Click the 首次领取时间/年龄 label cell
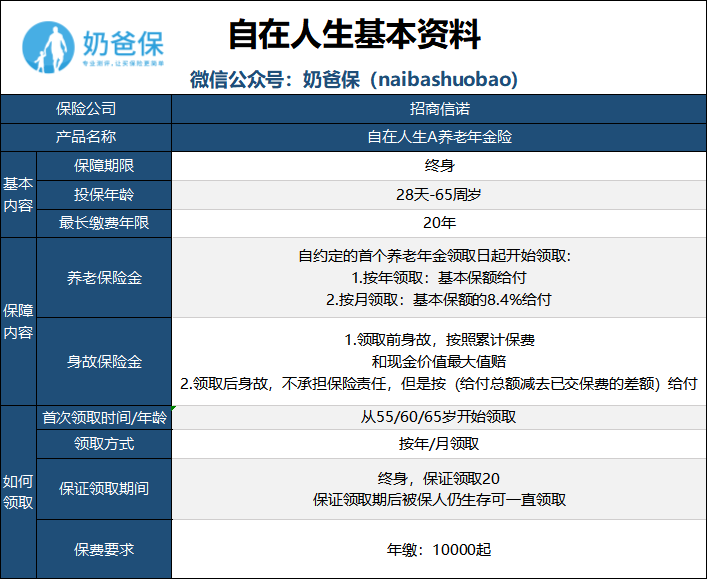Image resolution: width=708 pixels, height=580 pixels. click(104, 418)
